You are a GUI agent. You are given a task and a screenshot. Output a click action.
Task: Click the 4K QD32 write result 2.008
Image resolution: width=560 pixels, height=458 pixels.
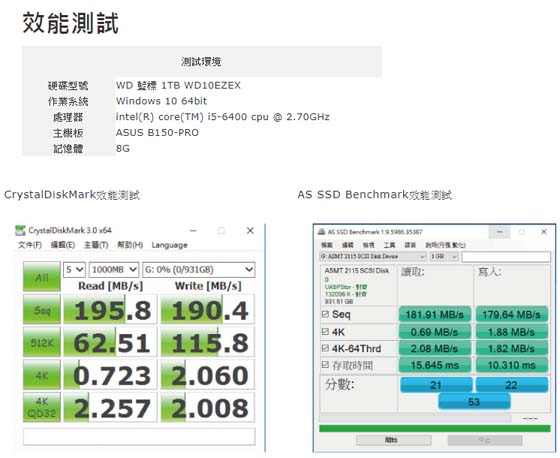click(208, 407)
